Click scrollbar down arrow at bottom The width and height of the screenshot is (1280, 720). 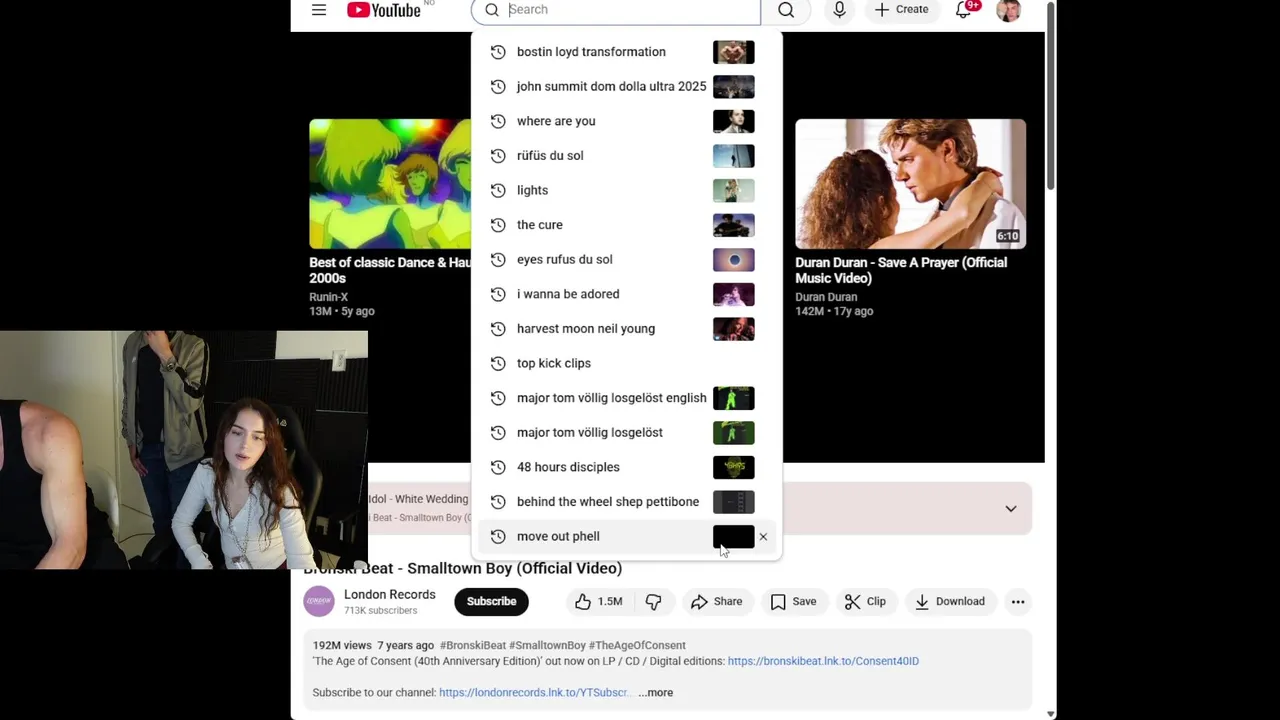[x=1050, y=714]
